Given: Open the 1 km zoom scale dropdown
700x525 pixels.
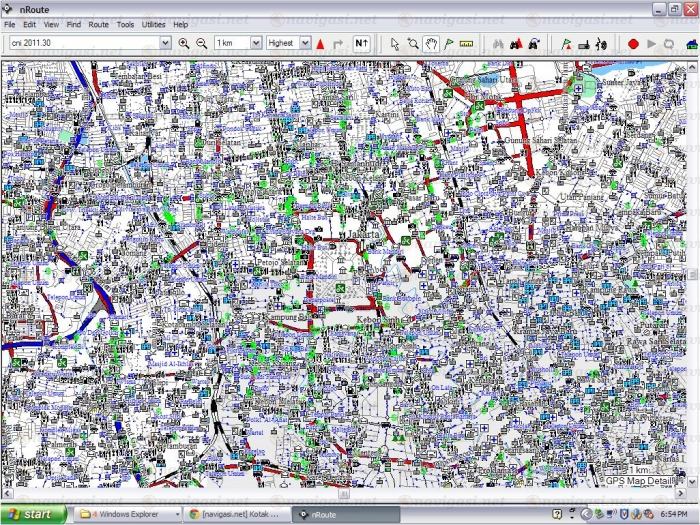Looking at the screenshot, I should (256, 44).
